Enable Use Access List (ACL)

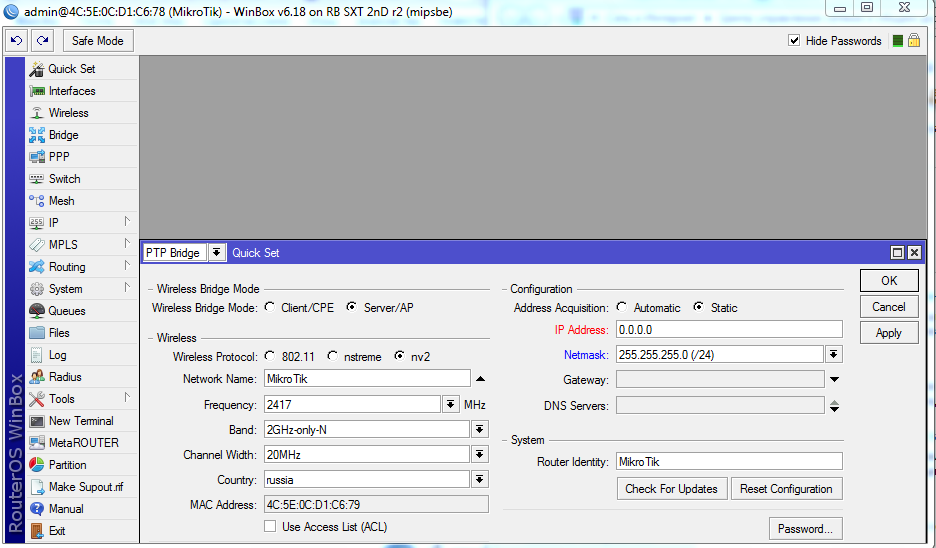point(270,526)
